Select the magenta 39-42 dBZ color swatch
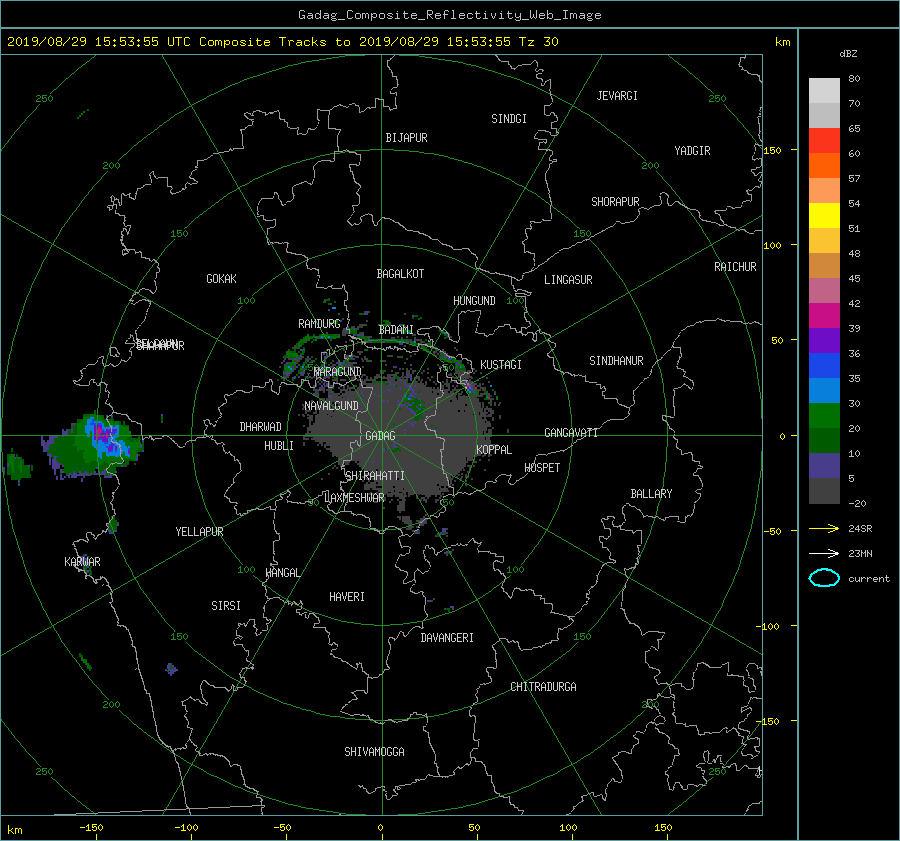This screenshot has height=841, width=900. (824, 315)
